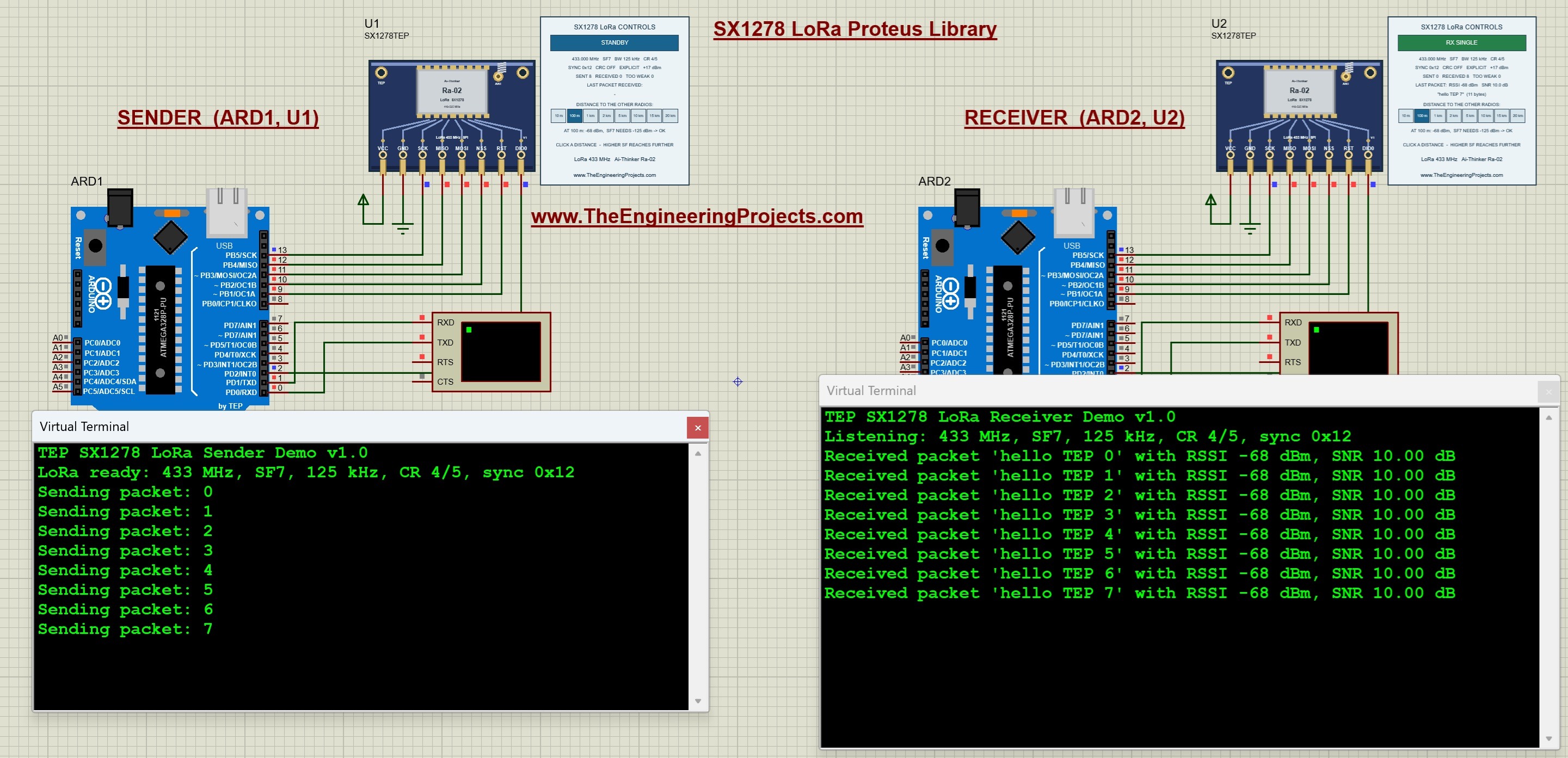Click the RX SINGLE status bar on U2 panel

pyautogui.click(x=1461, y=42)
